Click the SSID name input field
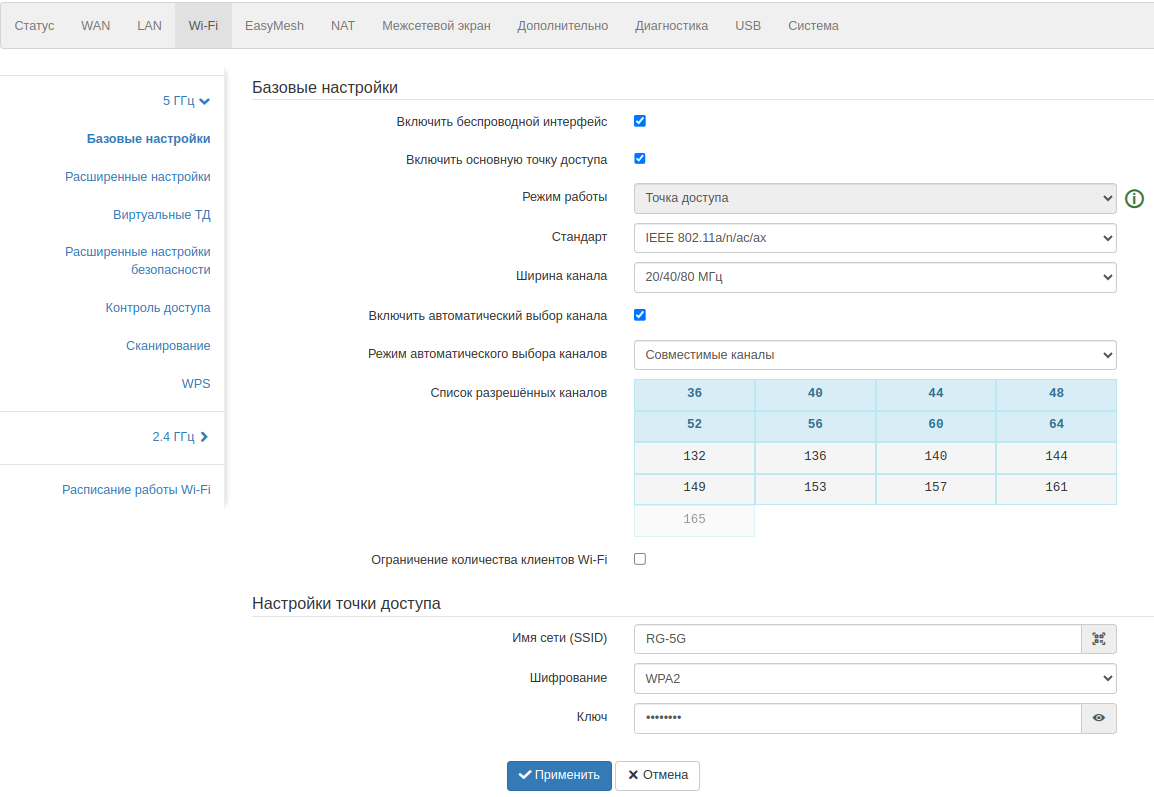 857,639
